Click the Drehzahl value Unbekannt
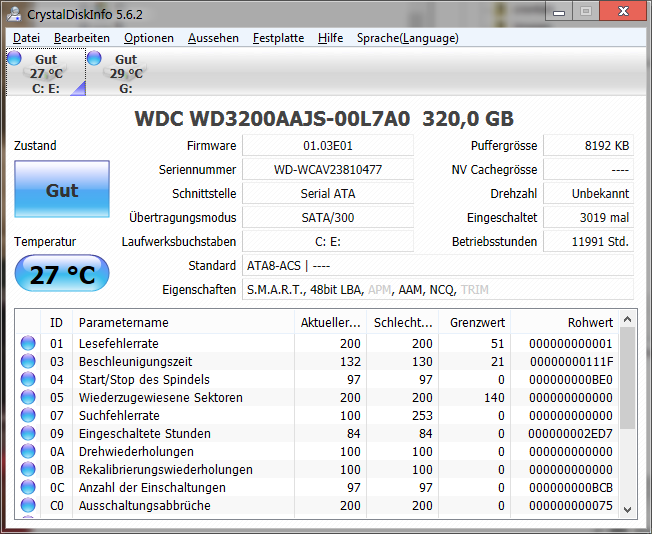652x534 pixels. pyautogui.click(x=588, y=193)
